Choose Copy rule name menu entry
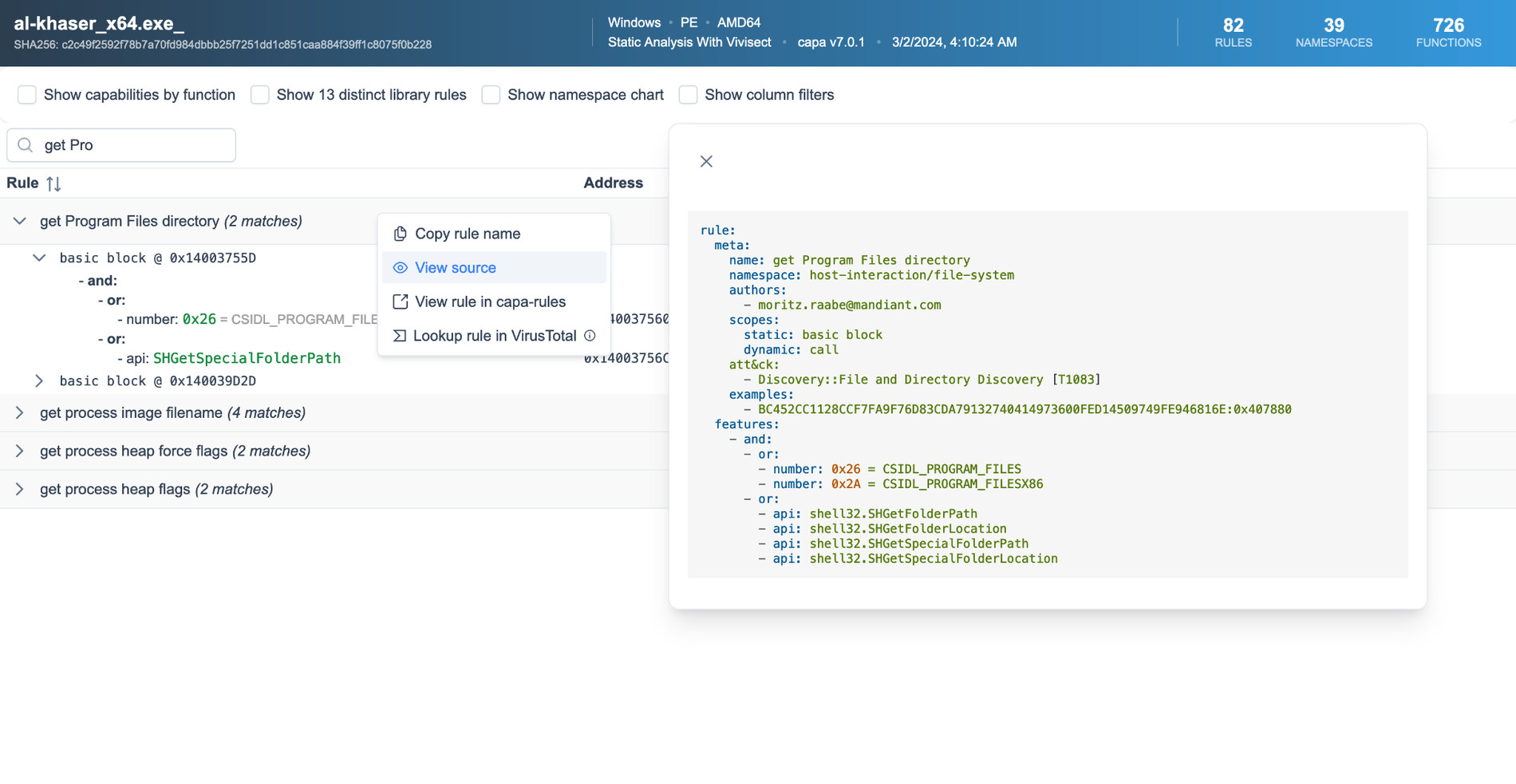 (x=494, y=234)
